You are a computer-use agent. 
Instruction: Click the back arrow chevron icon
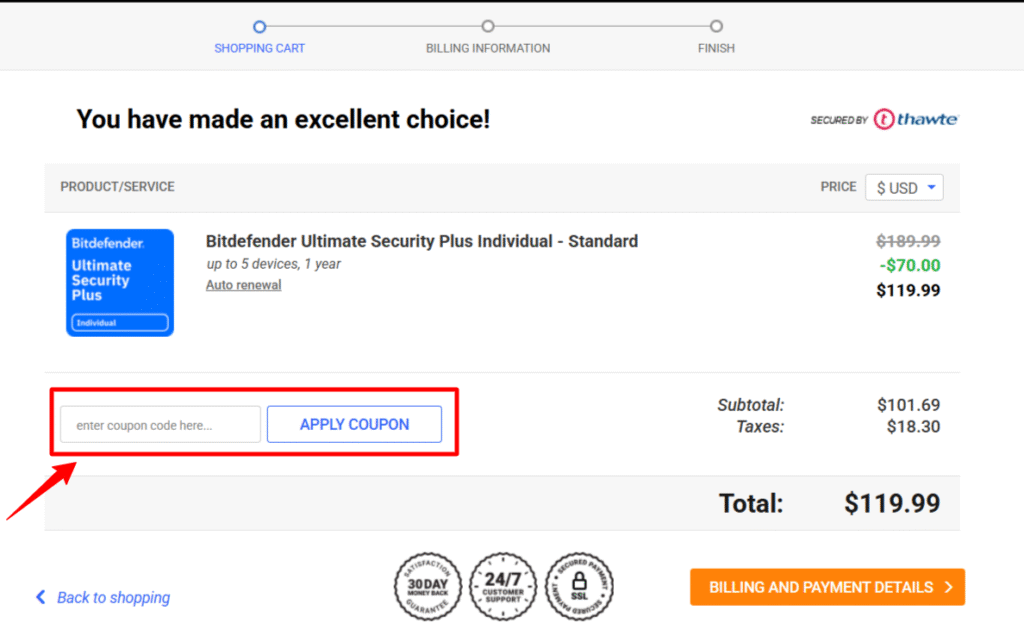41,597
